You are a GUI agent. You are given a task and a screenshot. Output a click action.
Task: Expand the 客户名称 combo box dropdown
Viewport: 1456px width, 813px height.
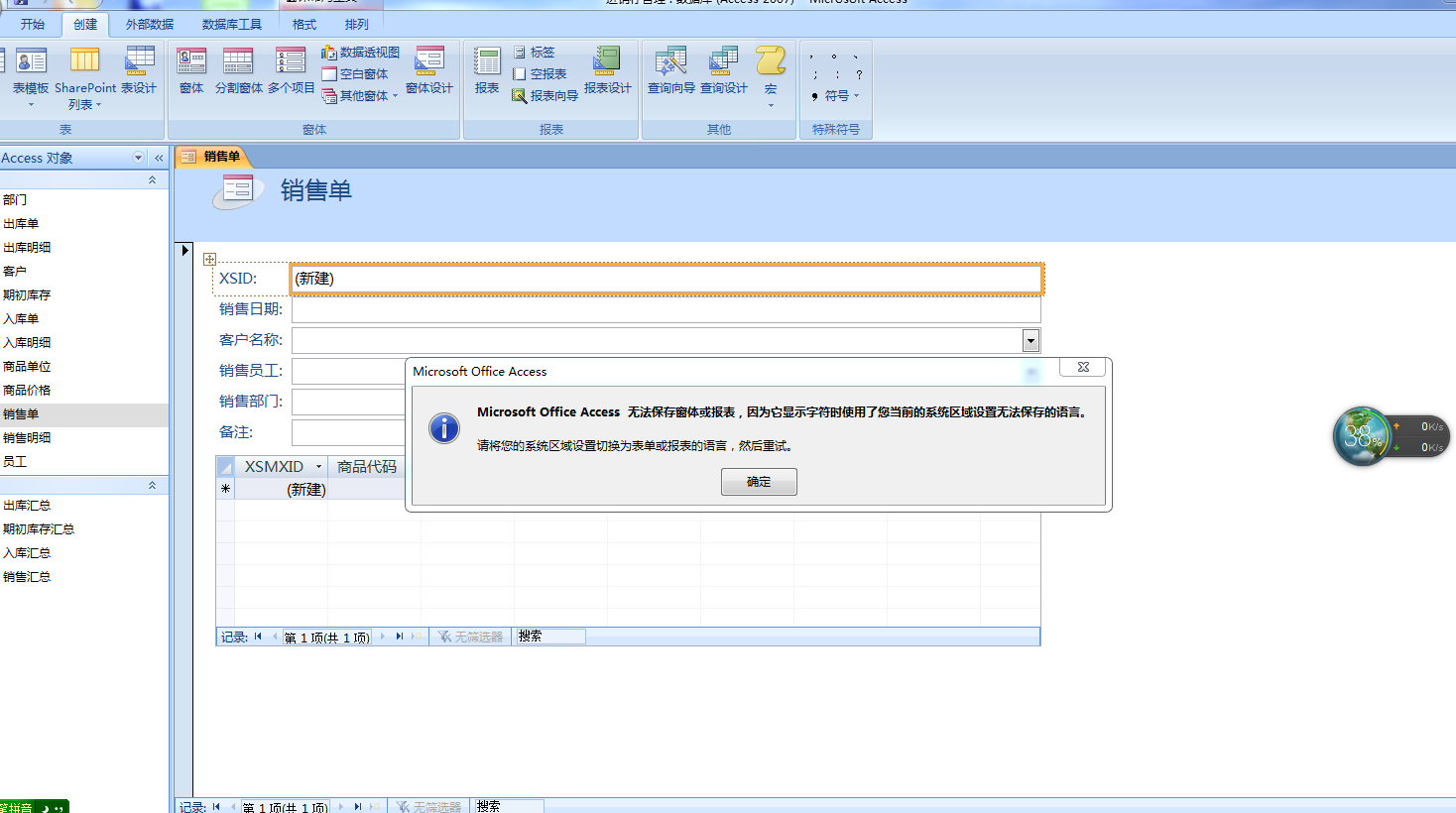coord(1031,341)
